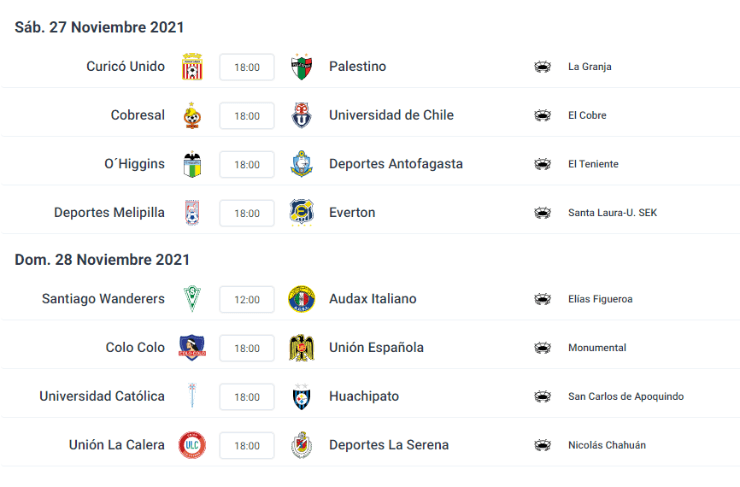Viewport: 740px width, 487px height.
Task: Open the Deportes Antofagasta team link
Action: point(396,164)
